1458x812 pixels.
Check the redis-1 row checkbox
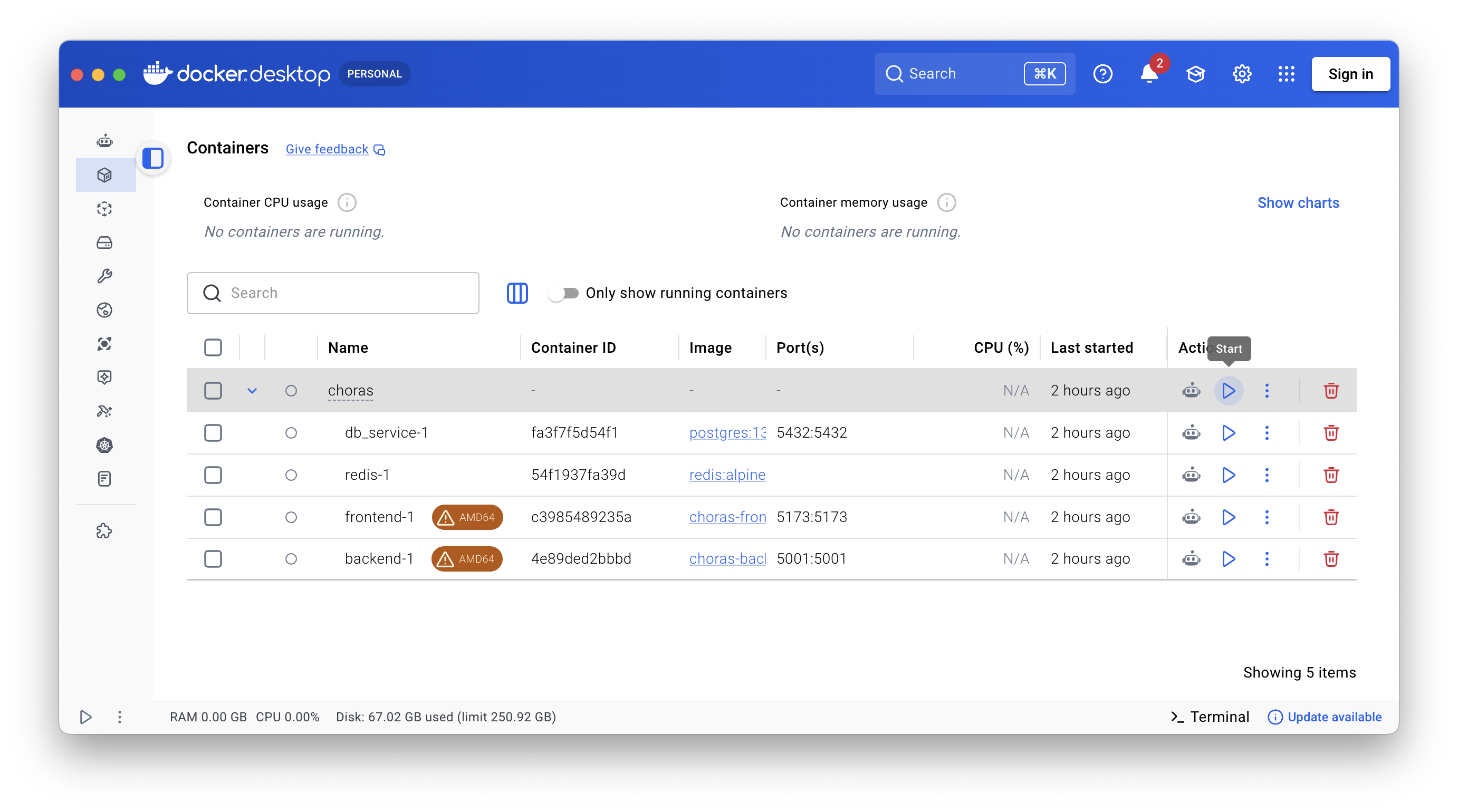coord(213,475)
